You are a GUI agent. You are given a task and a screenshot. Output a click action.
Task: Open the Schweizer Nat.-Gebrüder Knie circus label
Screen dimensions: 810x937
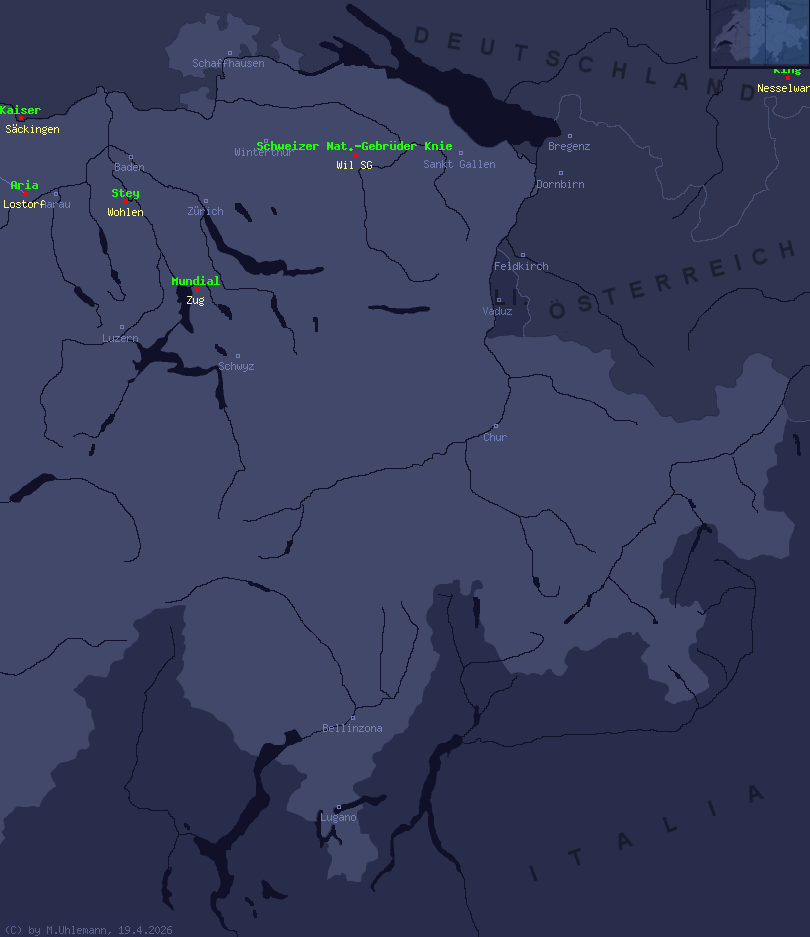click(354, 146)
